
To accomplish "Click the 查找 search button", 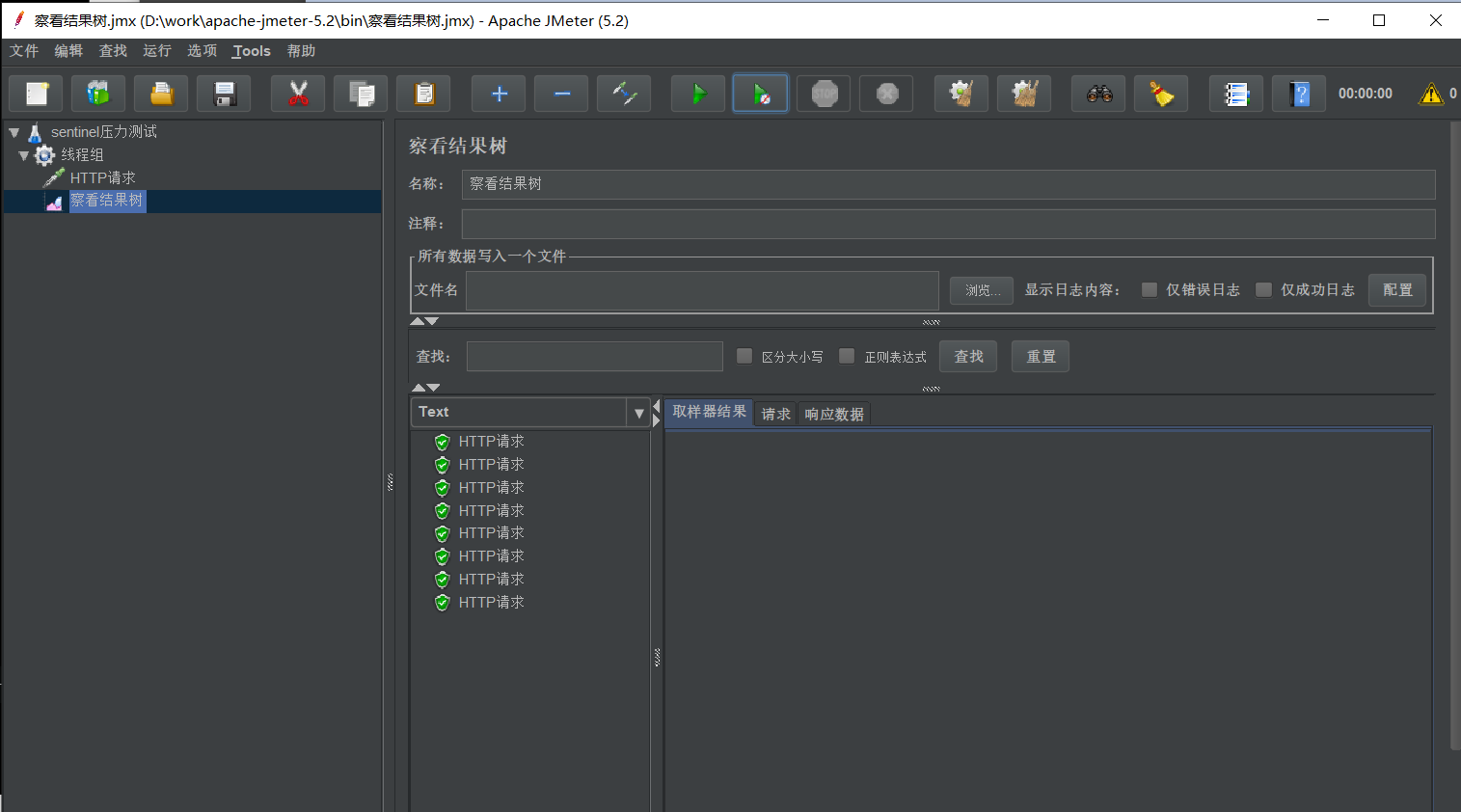I will (x=968, y=357).
